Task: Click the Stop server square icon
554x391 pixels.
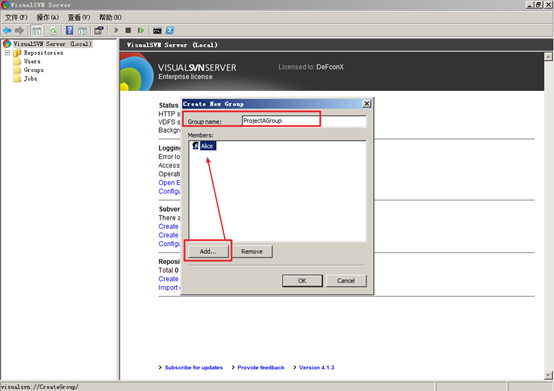Action: click(128, 31)
